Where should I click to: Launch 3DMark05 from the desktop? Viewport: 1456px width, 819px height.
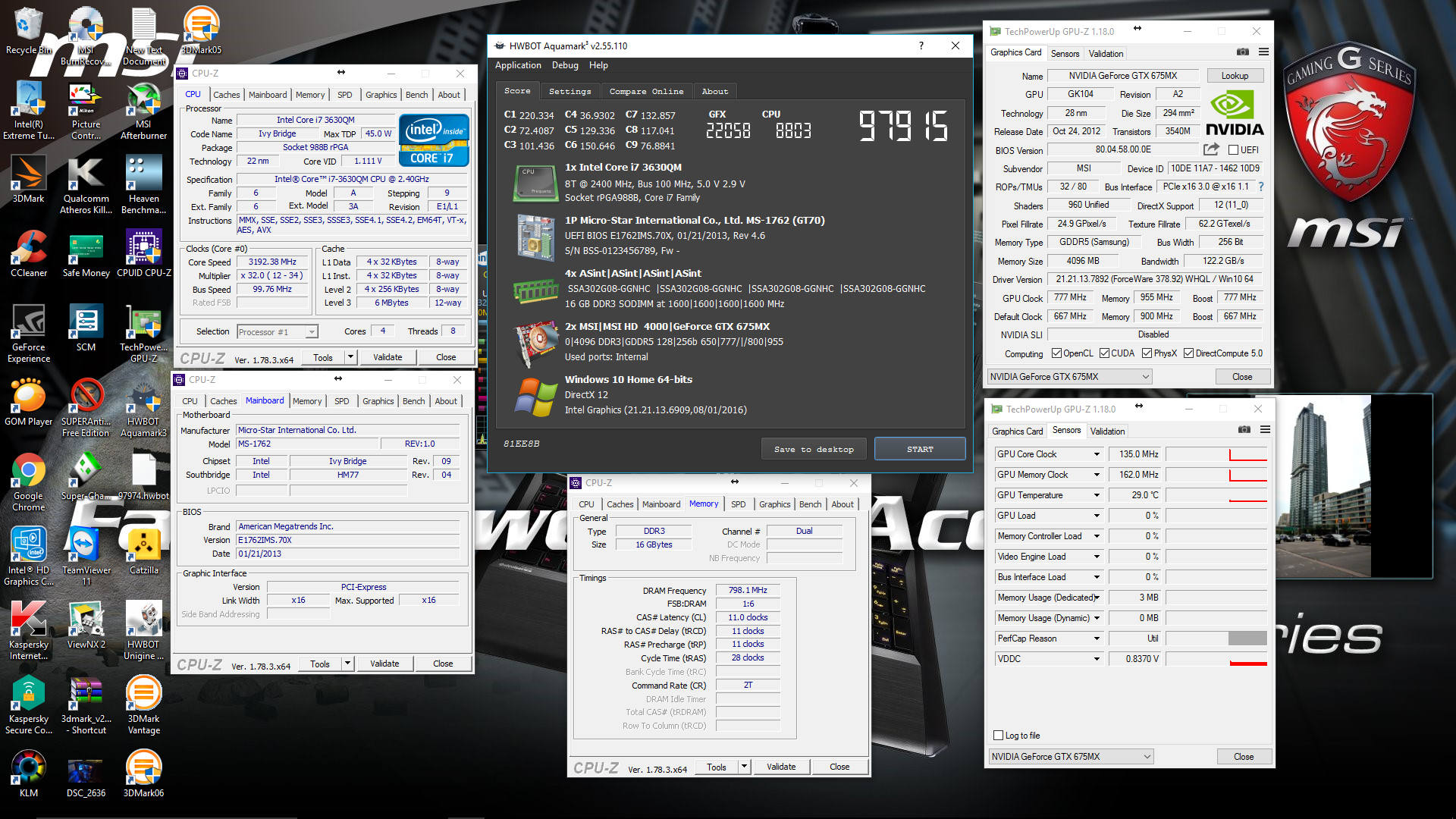201,30
